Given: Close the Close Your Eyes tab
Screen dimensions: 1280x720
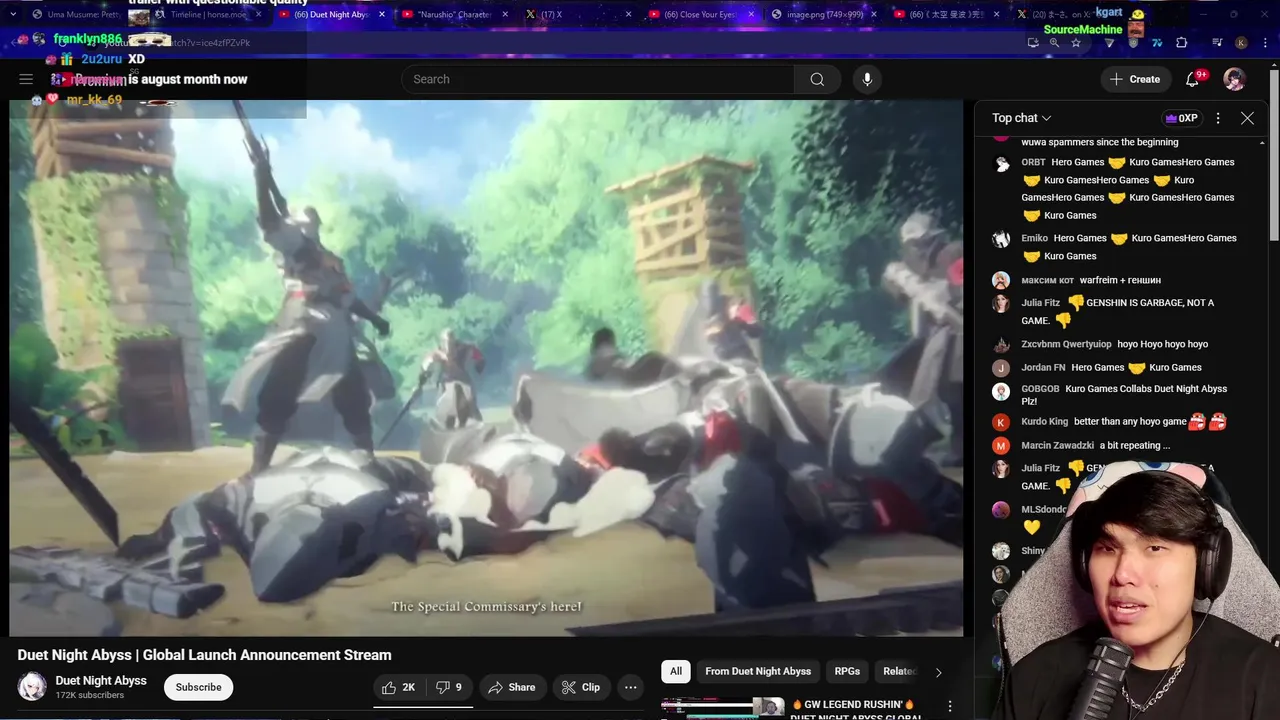Looking at the screenshot, I should coord(752,15).
